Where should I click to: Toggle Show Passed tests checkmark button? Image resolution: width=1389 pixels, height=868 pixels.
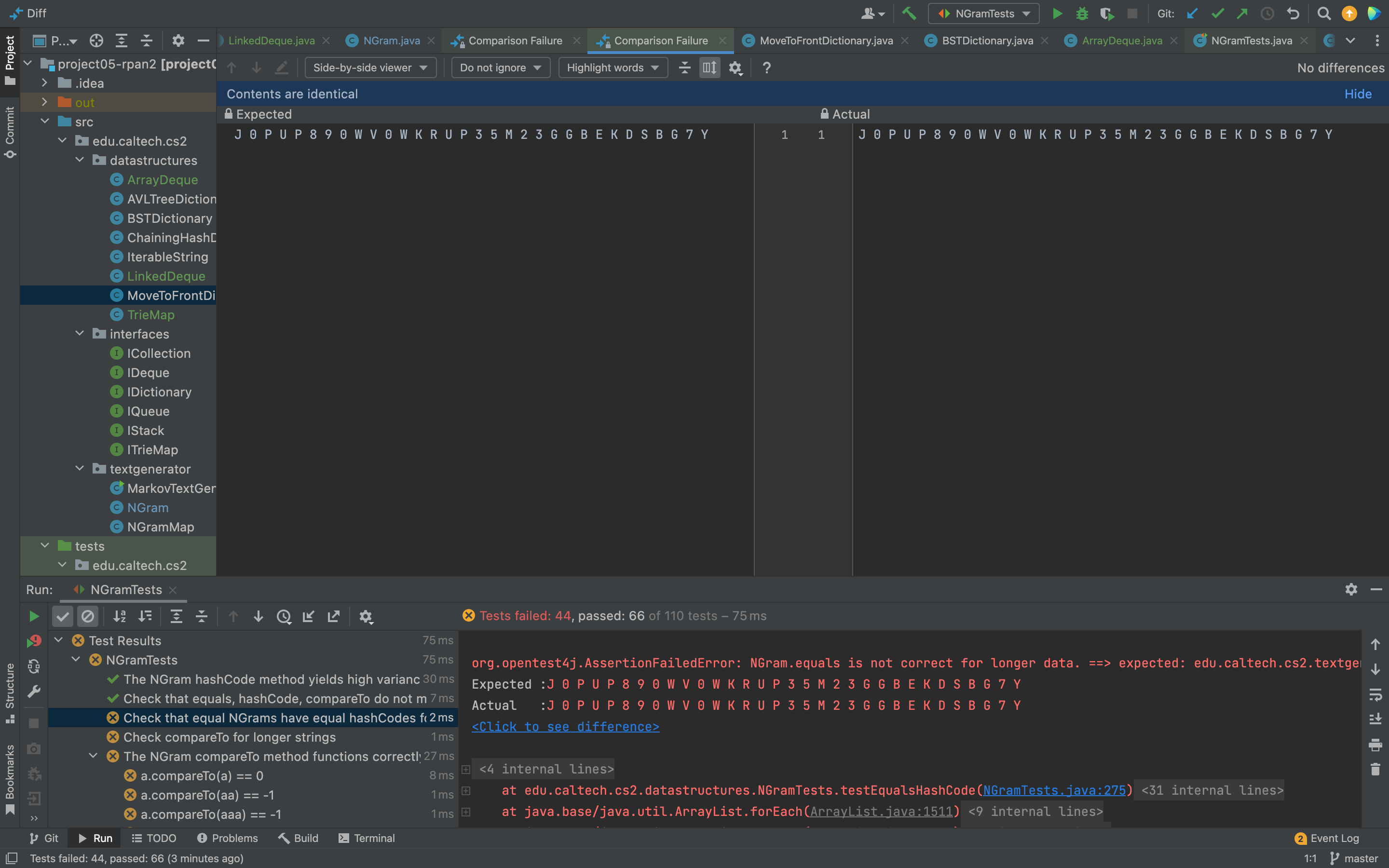[x=63, y=616]
